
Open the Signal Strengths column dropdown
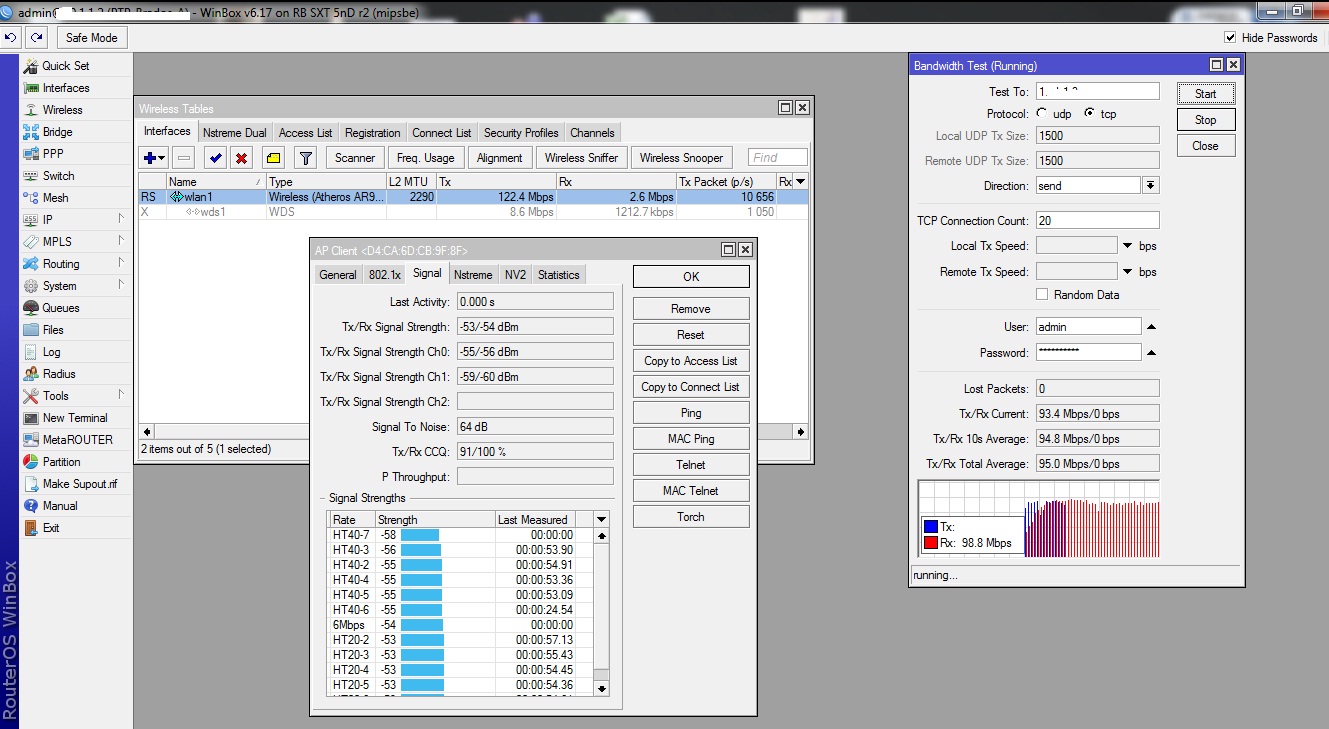(x=601, y=520)
